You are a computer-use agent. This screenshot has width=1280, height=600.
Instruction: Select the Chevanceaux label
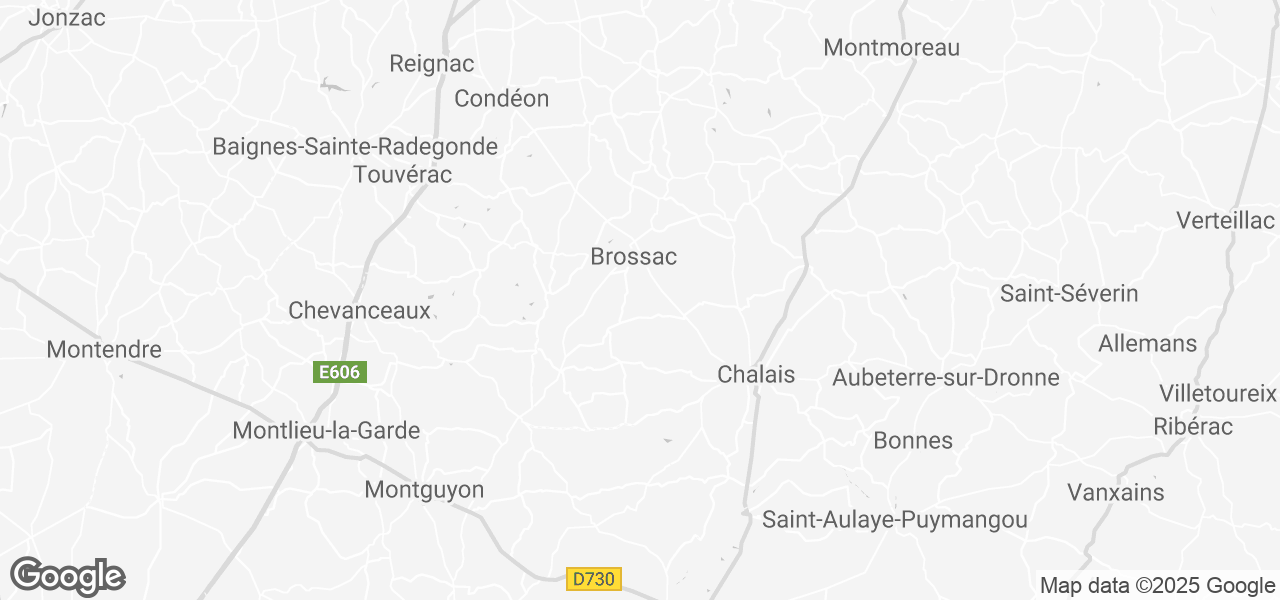pyautogui.click(x=359, y=311)
